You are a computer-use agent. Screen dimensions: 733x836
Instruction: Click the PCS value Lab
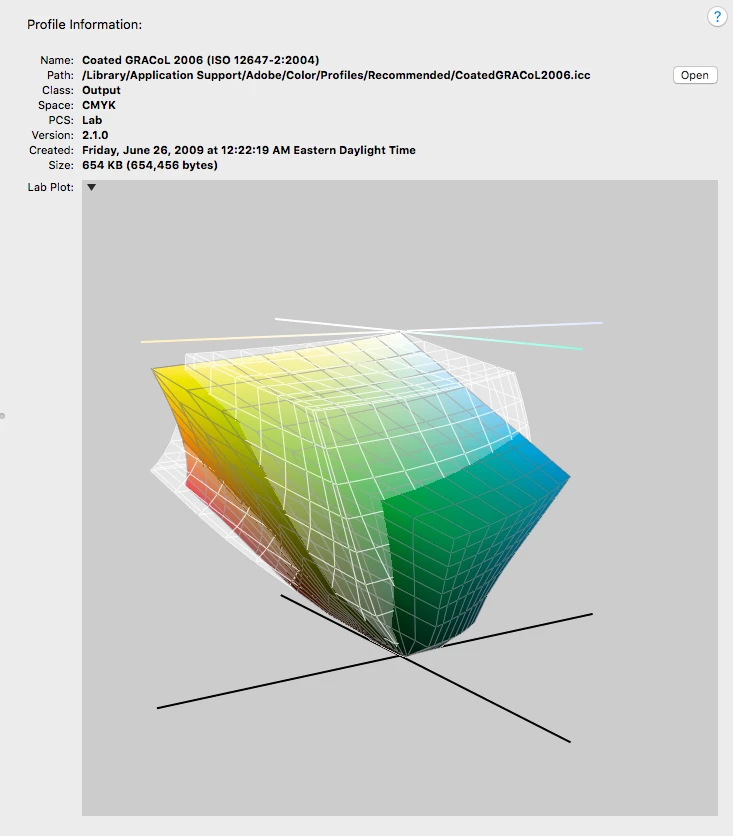point(92,120)
